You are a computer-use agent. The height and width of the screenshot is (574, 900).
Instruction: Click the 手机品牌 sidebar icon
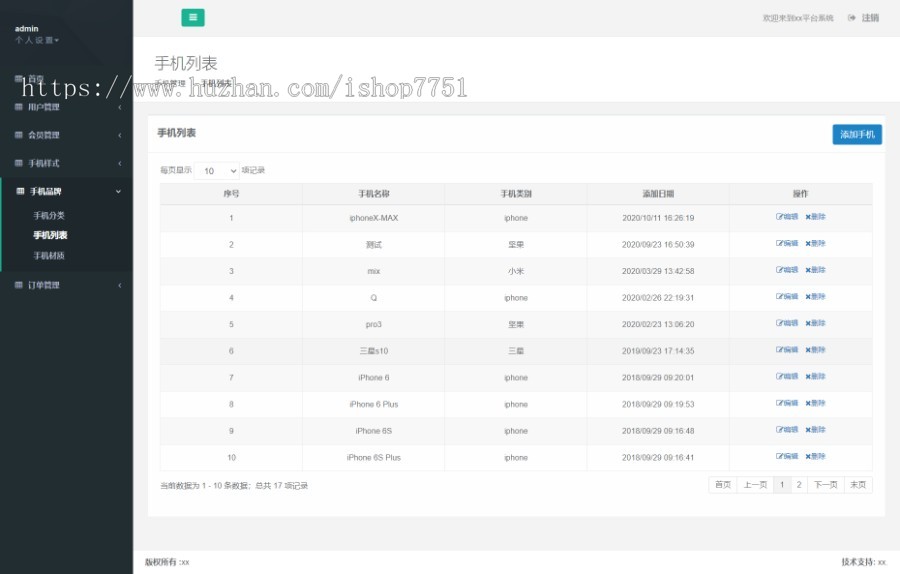pyautogui.click(x=20, y=191)
